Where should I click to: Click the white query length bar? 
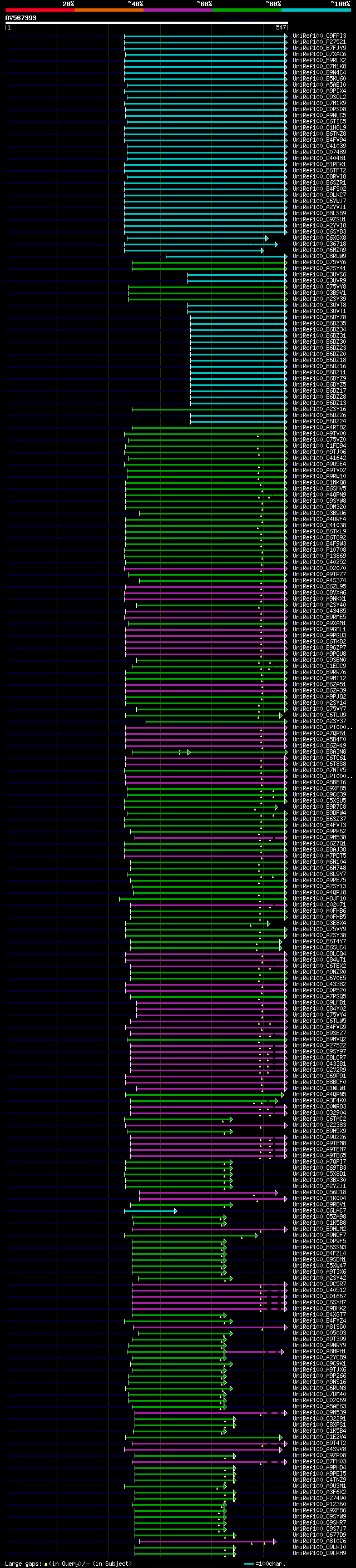coord(147,23)
